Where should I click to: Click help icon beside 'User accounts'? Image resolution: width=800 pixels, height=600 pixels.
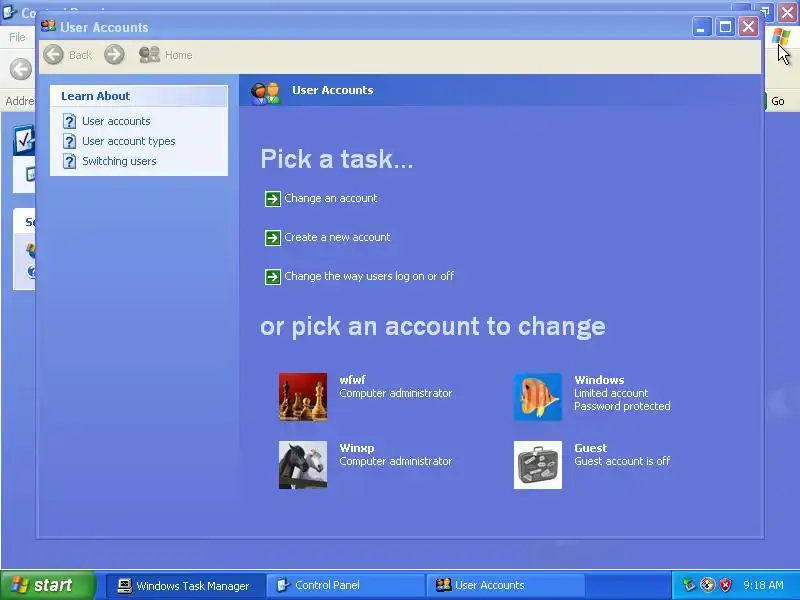coord(69,121)
